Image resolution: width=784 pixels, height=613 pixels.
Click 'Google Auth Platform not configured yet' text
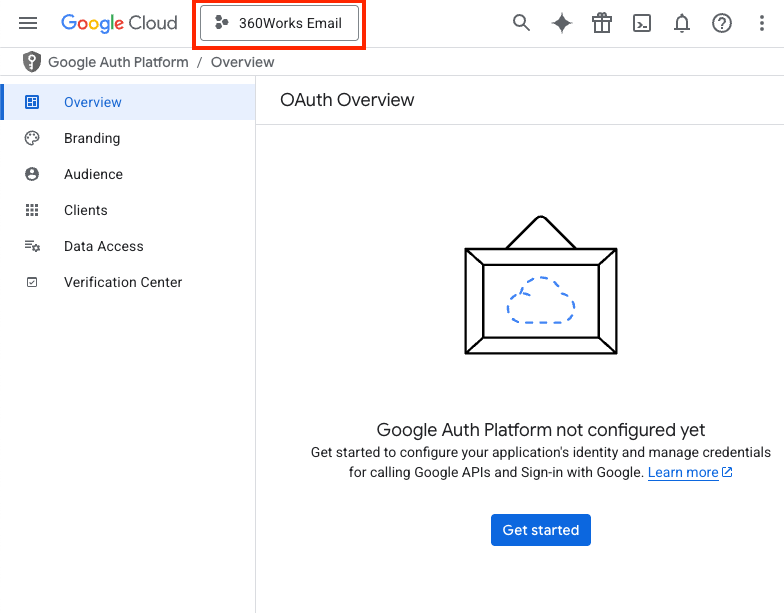(x=540, y=430)
